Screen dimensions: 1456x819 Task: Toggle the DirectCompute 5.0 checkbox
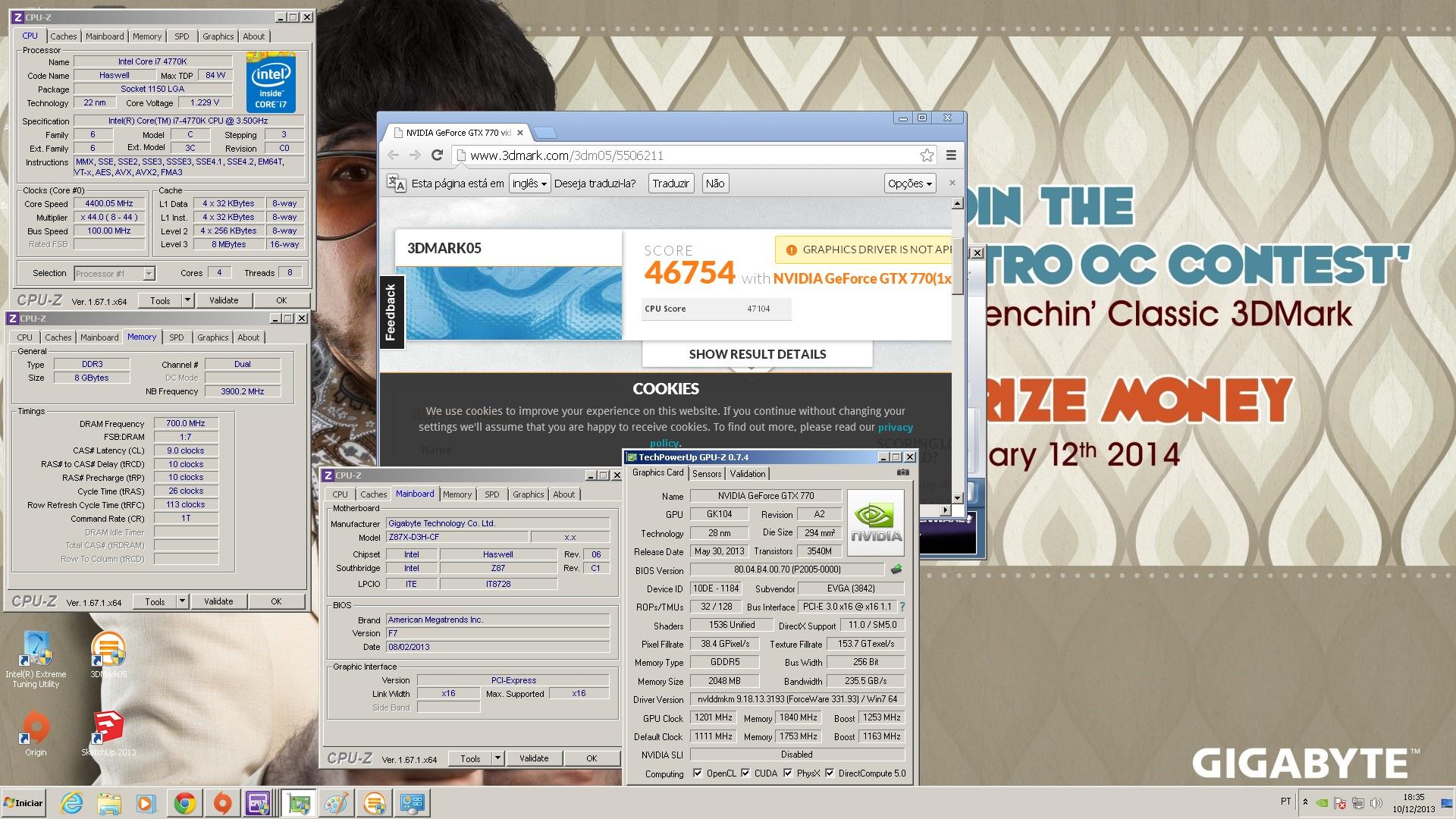pos(830,773)
